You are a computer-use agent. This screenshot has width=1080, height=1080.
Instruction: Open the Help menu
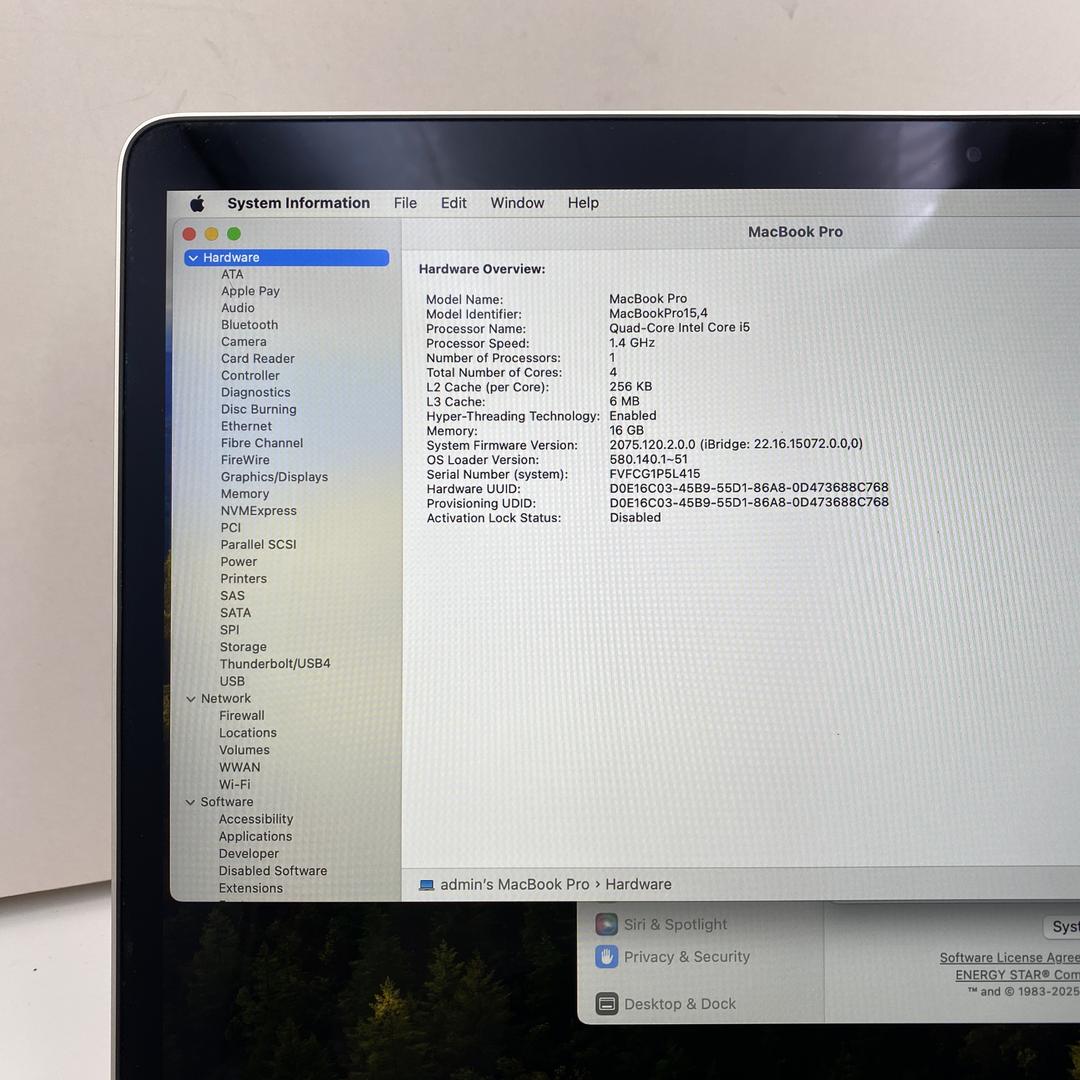coord(583,203)
